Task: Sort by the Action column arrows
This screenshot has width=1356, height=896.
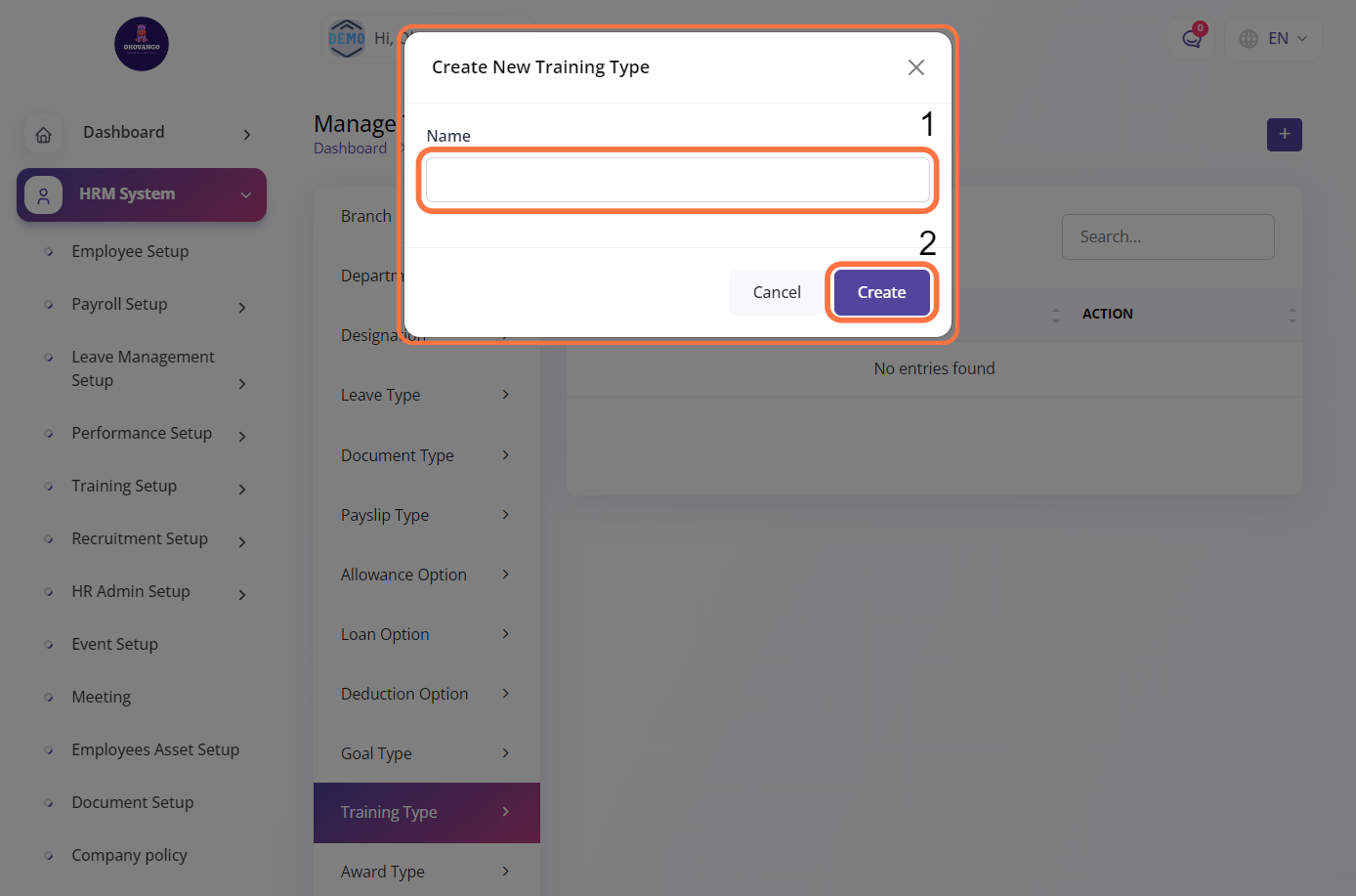Action: click(1292, 315)
